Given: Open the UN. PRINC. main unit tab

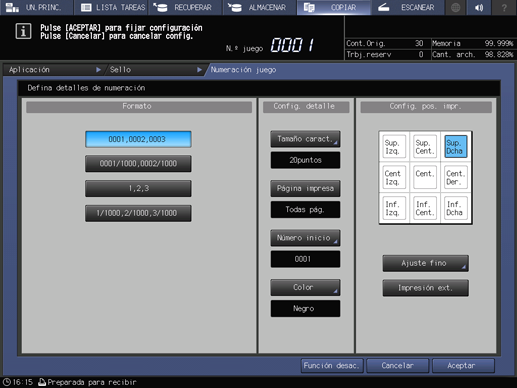Looking at the screenshot, I should click(x=36, y=7).
